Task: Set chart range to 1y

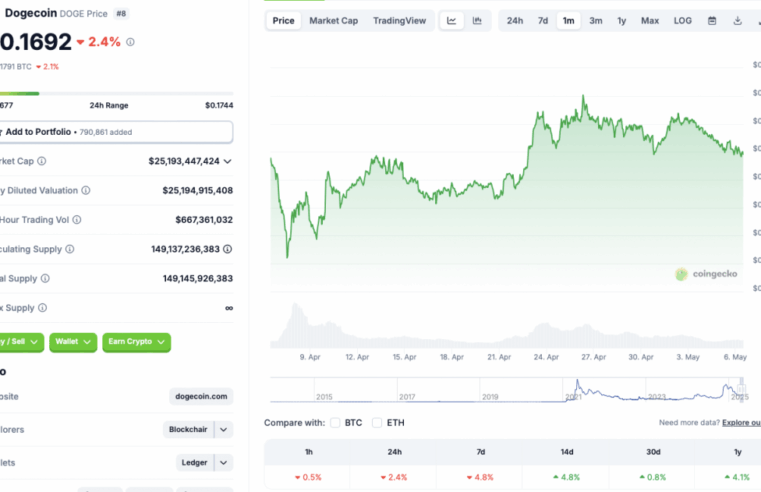Action: [x=622, y=20]
